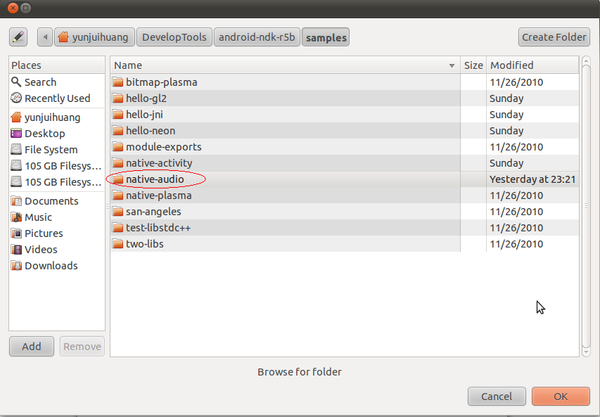Viewport: 600px width, 417px height.
Task: Click the Pictures folder icon in Places
Action: (16, 233)
